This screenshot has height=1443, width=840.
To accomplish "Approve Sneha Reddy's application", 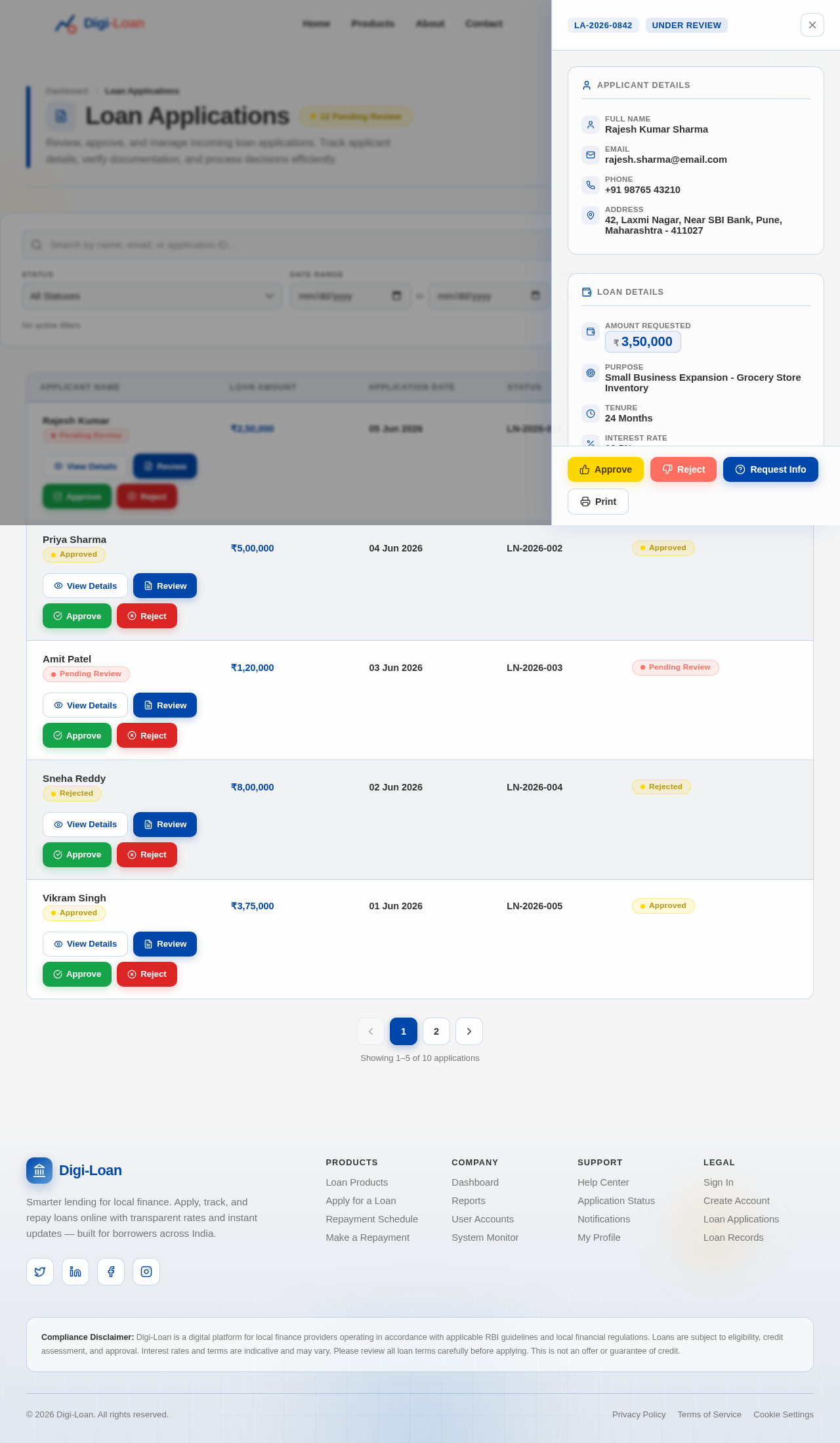I will [77, 855].
